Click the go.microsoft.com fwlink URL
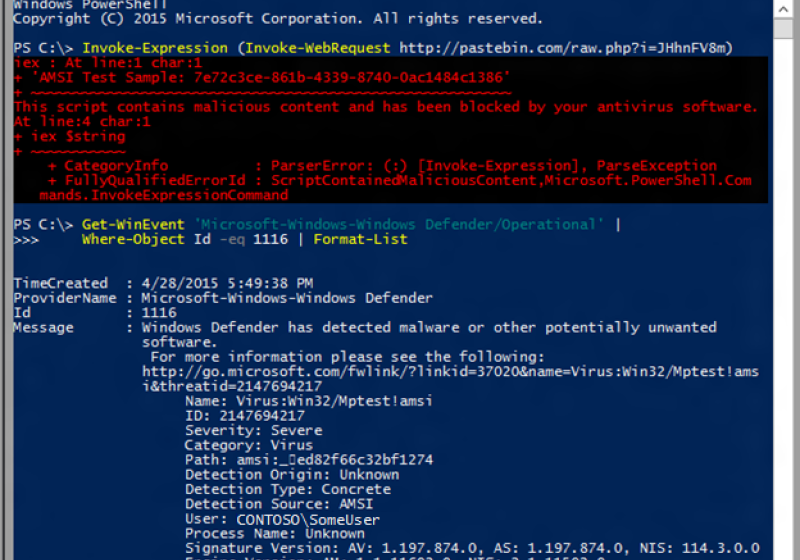Viewport: 800px width, 560px height. coord(450,371)
